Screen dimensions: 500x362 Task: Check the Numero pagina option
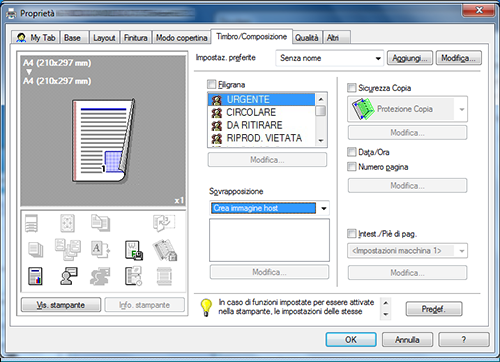pos(352,166)
